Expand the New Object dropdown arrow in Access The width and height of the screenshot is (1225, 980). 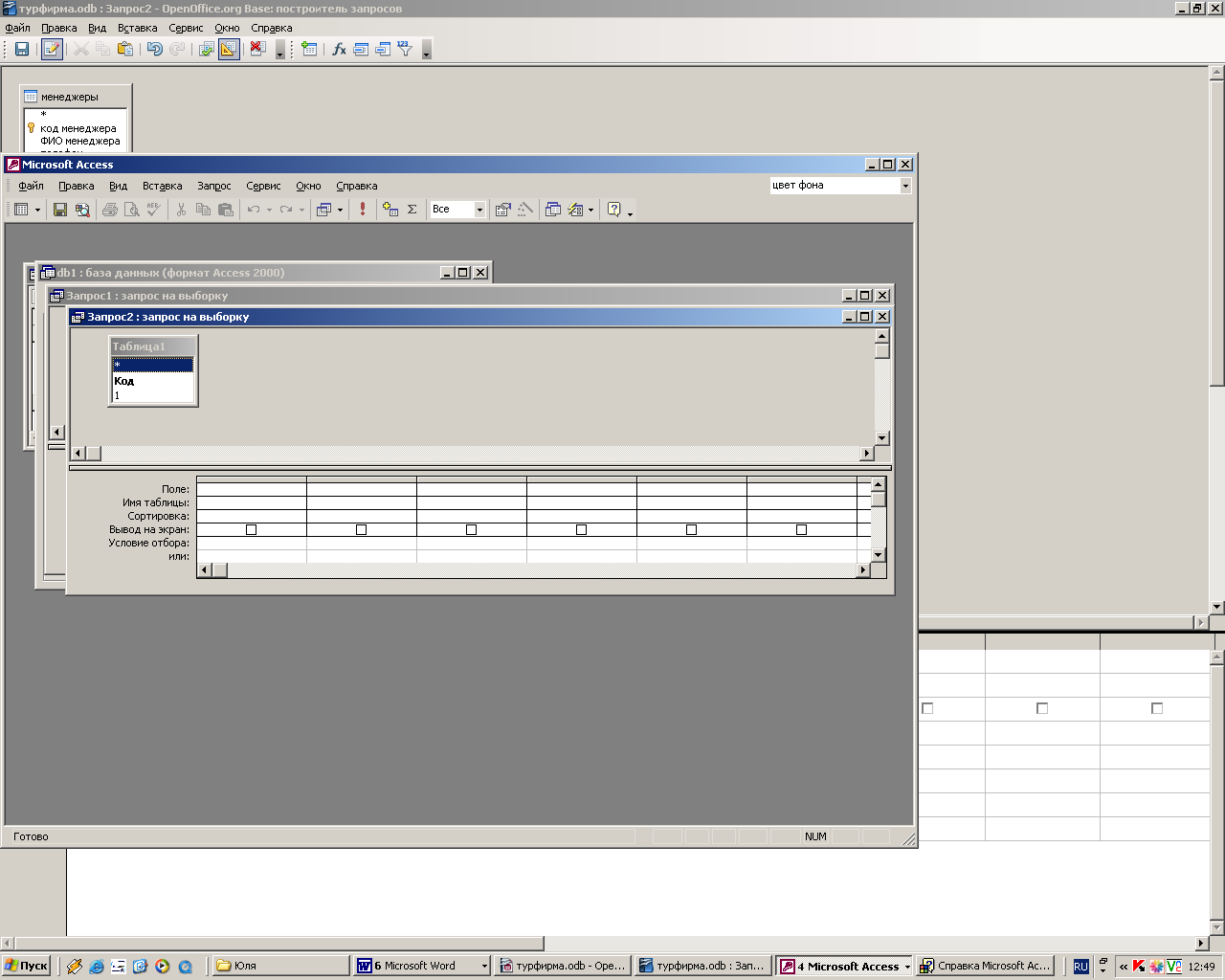[590, 210]
